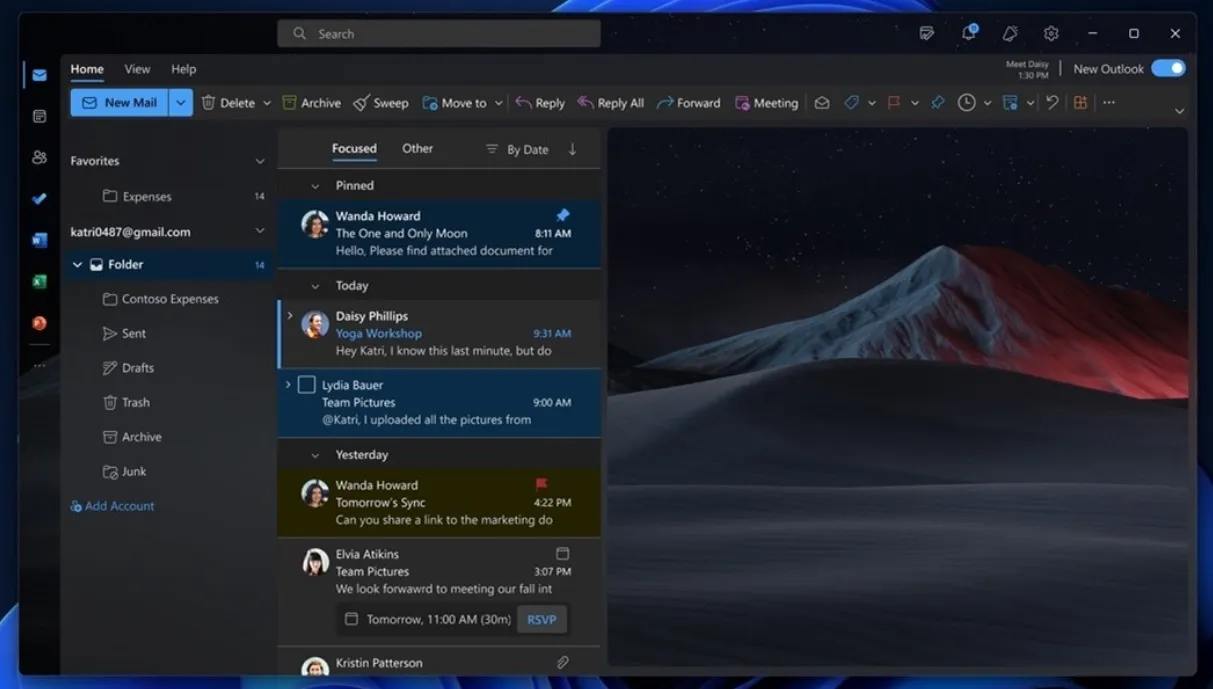Viewport: 1213px width, 689px height.
Task: Click RSVP button on meeting invite
Action: (x=541, y=619)
